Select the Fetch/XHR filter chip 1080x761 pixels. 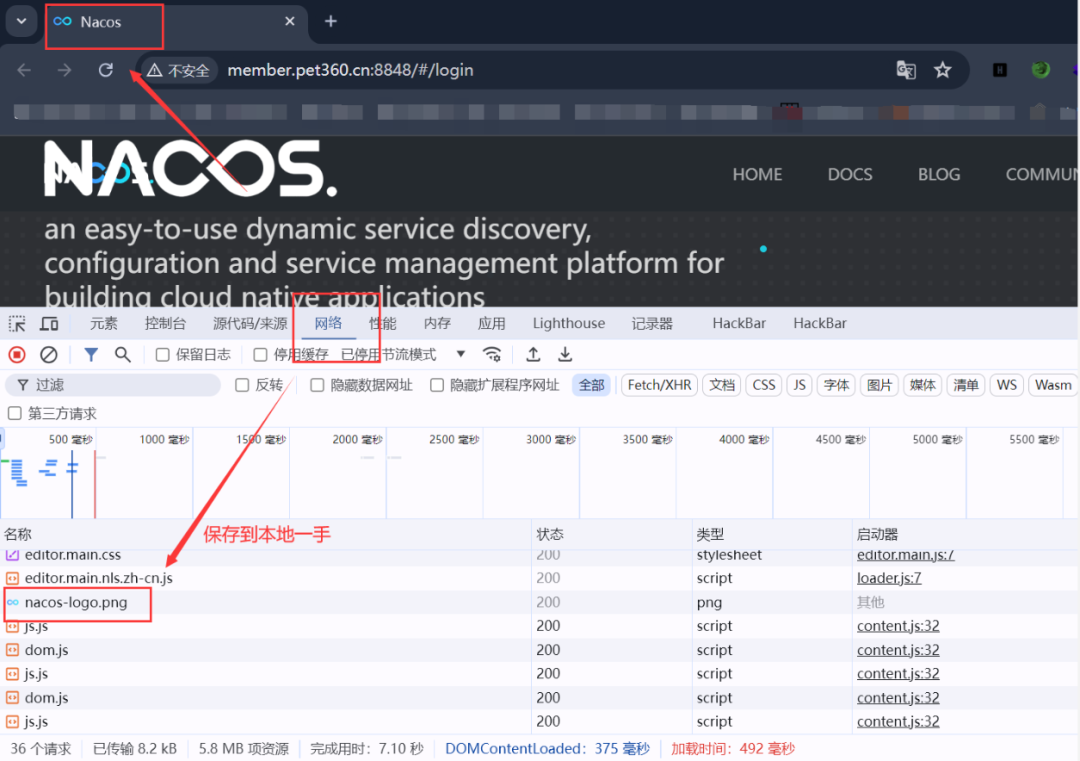click(659, 385)
